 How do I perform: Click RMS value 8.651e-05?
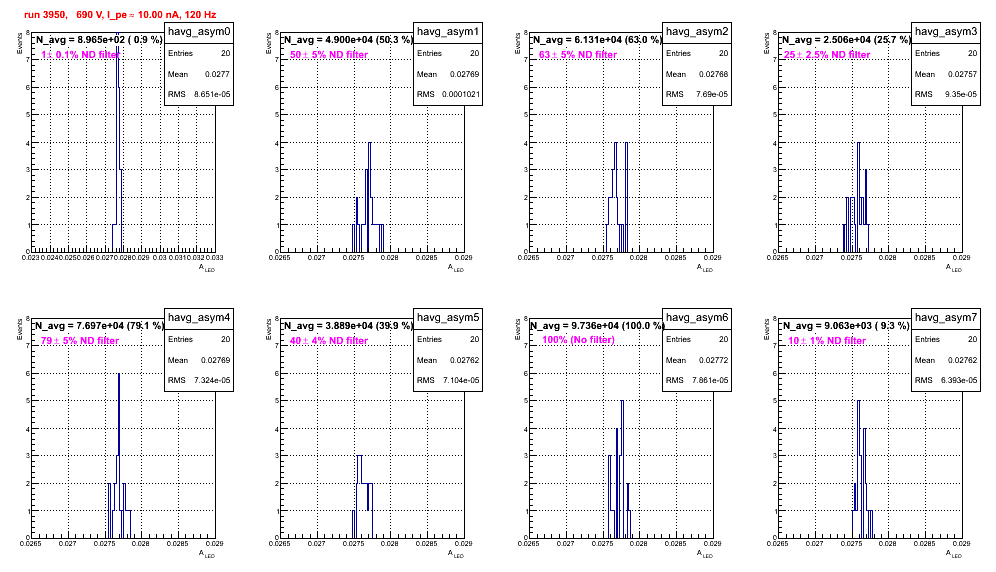pos(212,94)
